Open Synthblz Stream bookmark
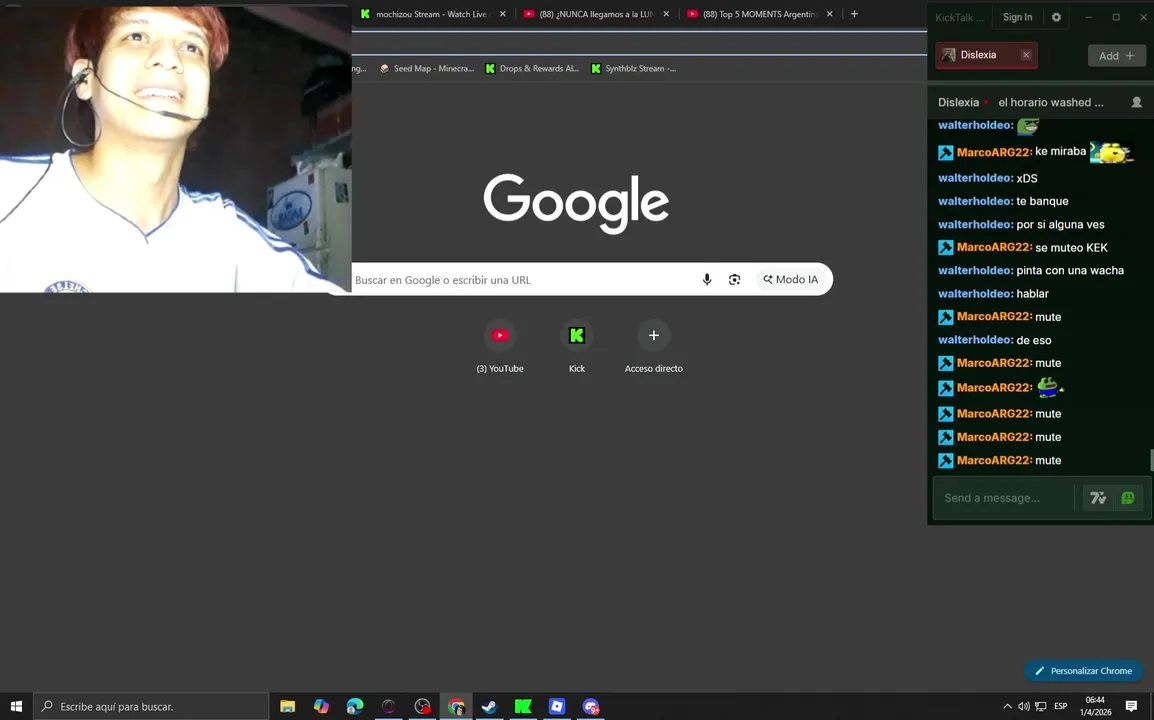The height and width of the screenshot is (720, 1154). point(634,68)
